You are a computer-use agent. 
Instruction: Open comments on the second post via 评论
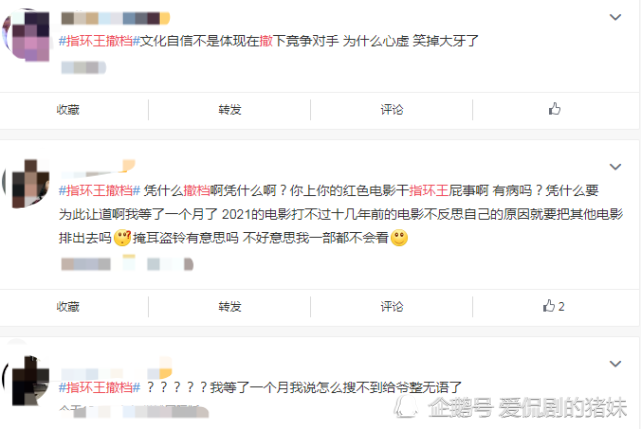pos(392,306)
